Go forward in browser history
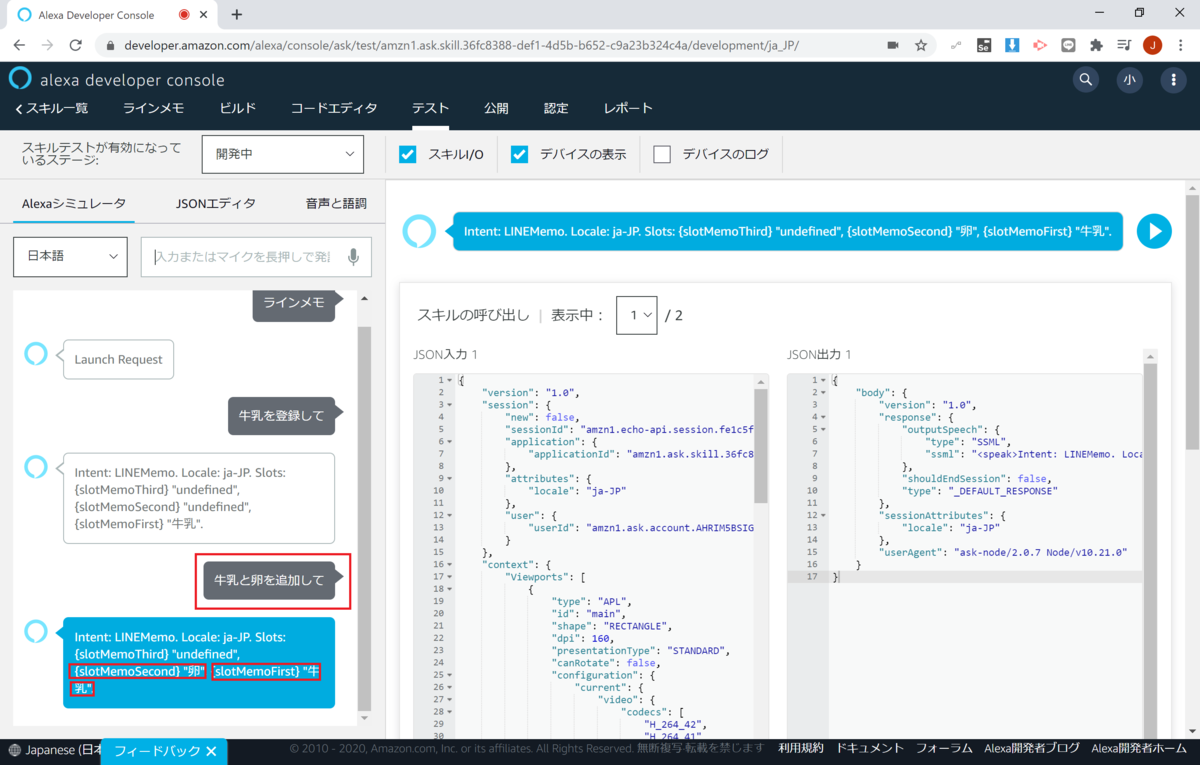The height and width of the screenshot is (765, 1200). coord(47,45)
